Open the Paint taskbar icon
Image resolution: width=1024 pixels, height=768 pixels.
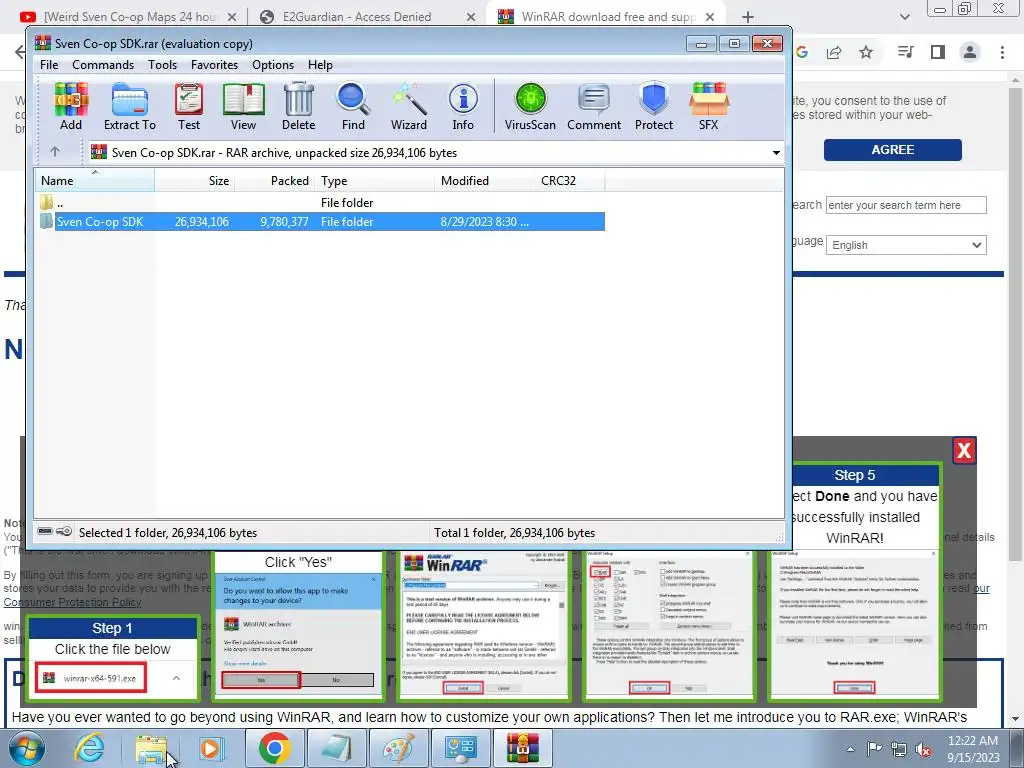[x=400, y=748]
